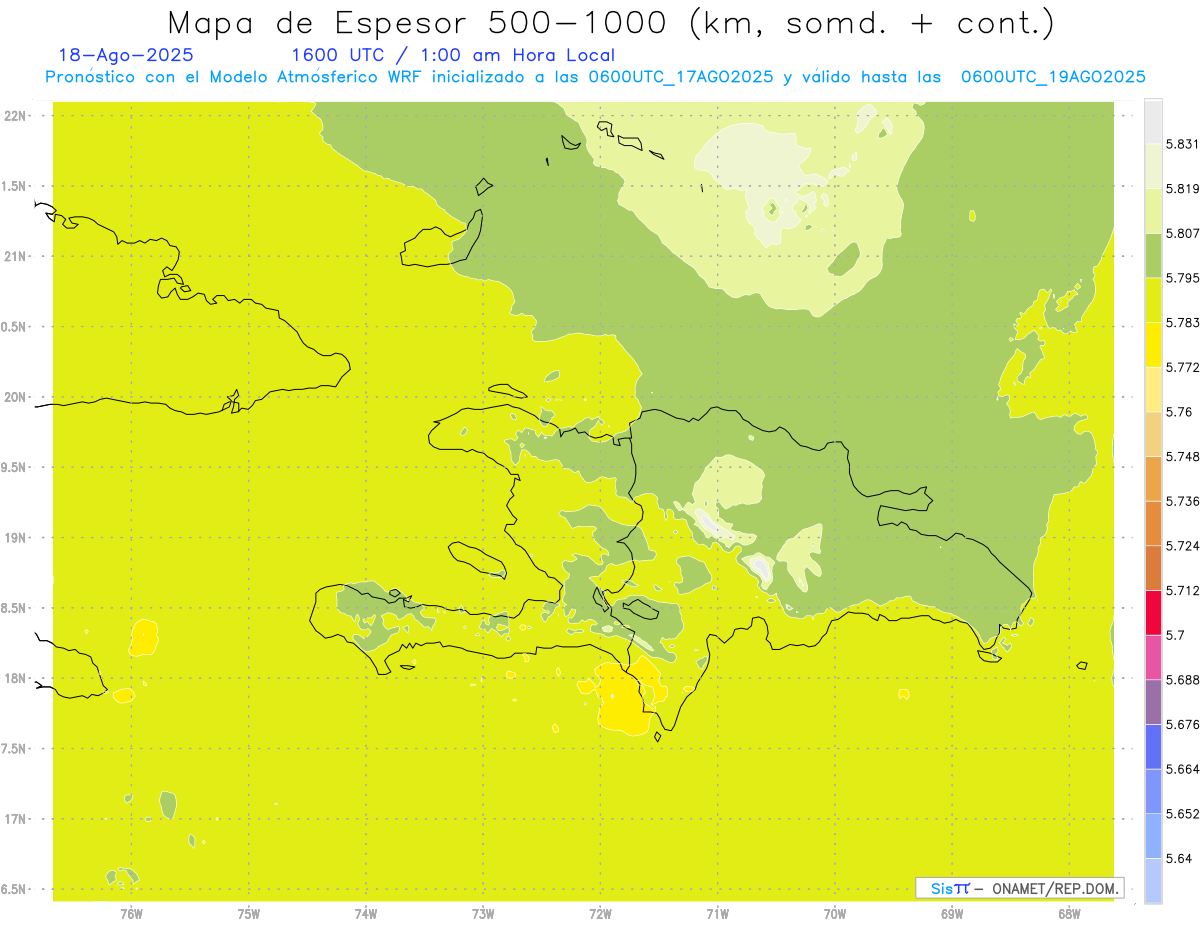The height and width of the screenshot is (927, 1200).
Task: Click the longitude axis label 75W
Action: click(x=249, y=913)
